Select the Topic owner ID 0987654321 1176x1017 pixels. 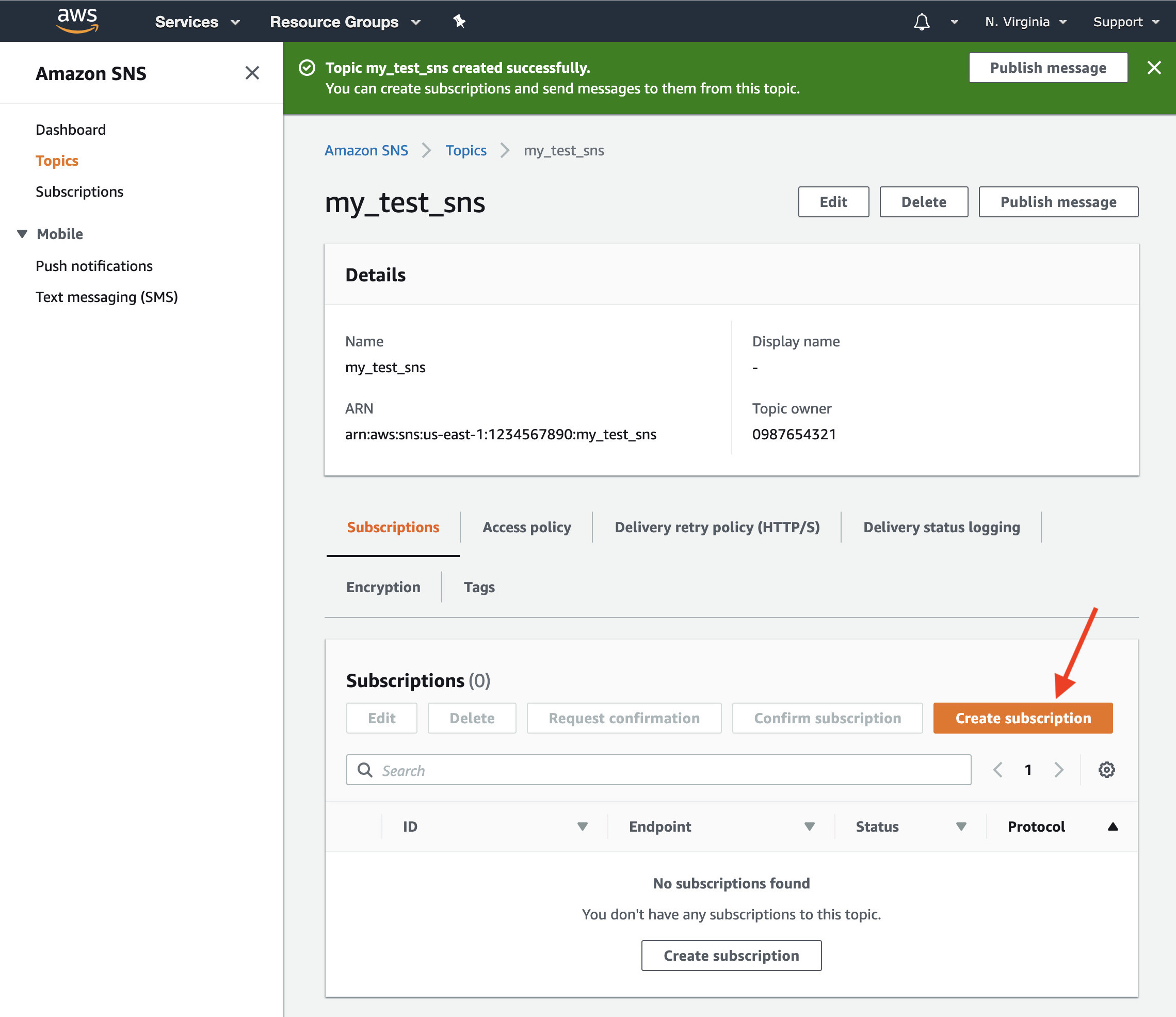pos(794,434)
